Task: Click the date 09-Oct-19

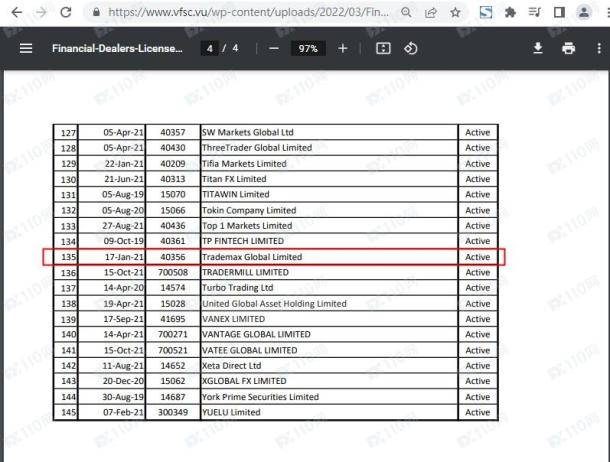Action: (124, 241)
